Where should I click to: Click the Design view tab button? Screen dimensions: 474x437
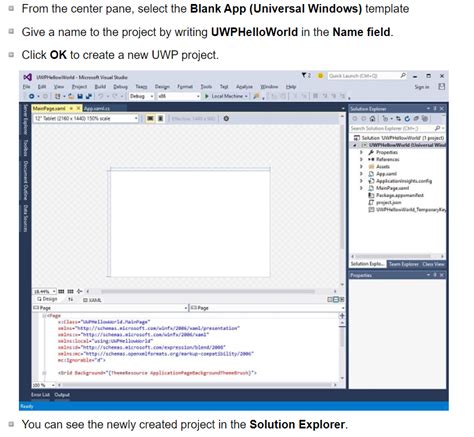tap(47, 300)
